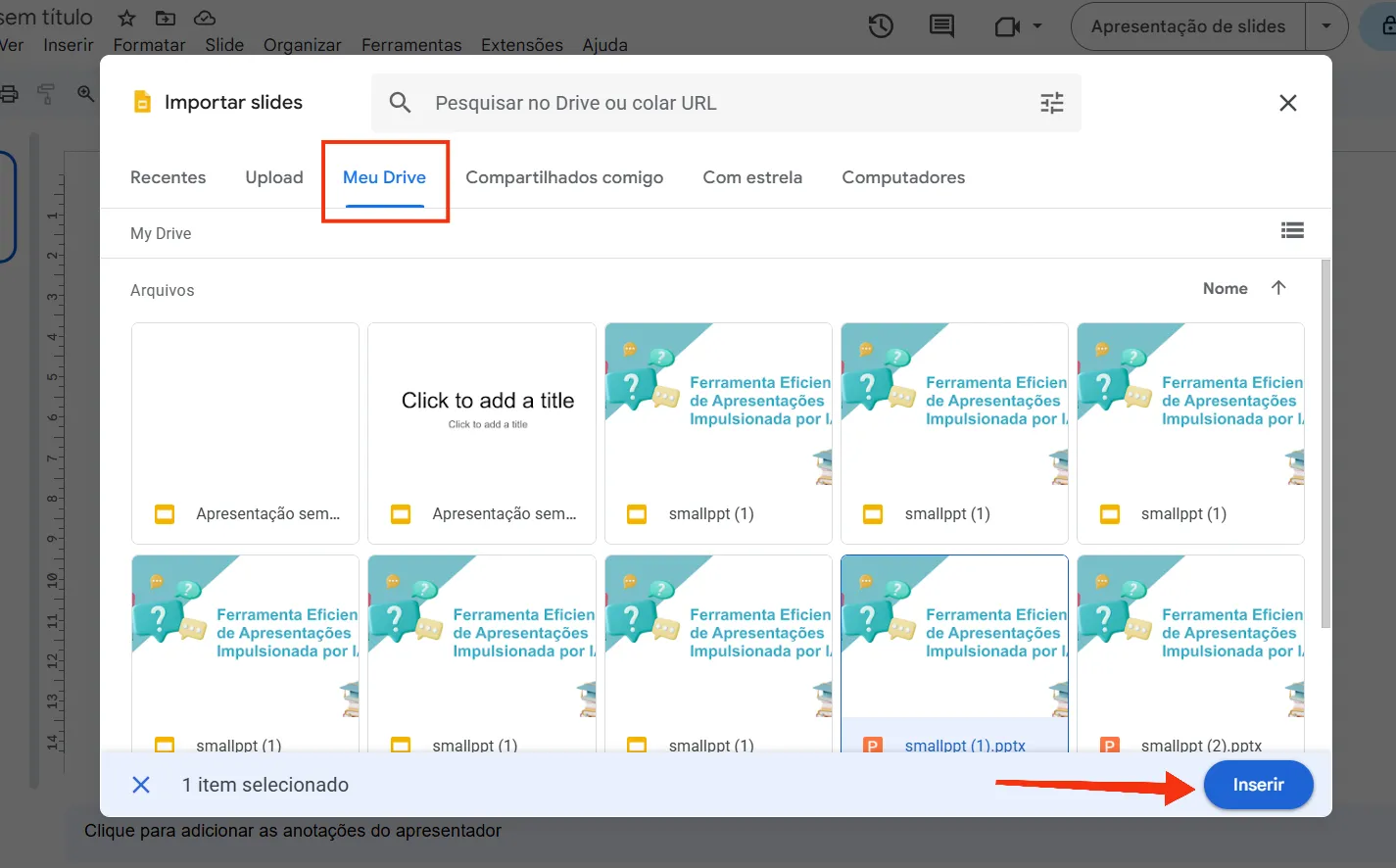Open the Extensões menu
The height and width of the screenshot is (868, 1396).
coord(521,45)
